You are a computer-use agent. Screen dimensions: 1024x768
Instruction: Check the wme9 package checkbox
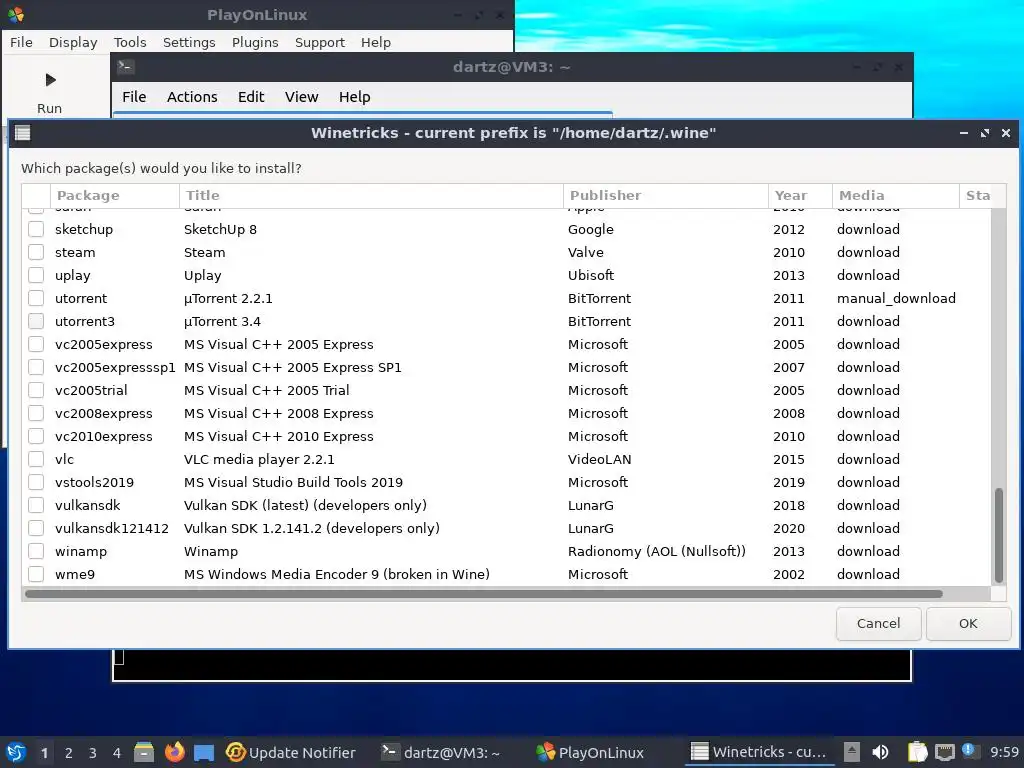[36, 574]
